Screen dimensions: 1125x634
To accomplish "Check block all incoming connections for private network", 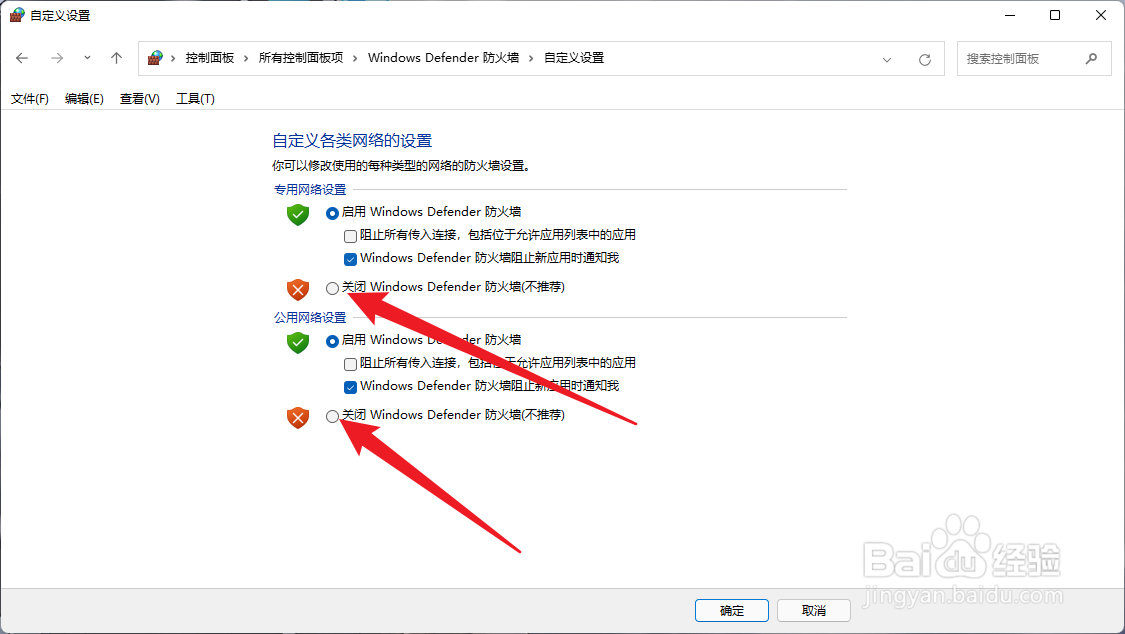I will 350,236.
